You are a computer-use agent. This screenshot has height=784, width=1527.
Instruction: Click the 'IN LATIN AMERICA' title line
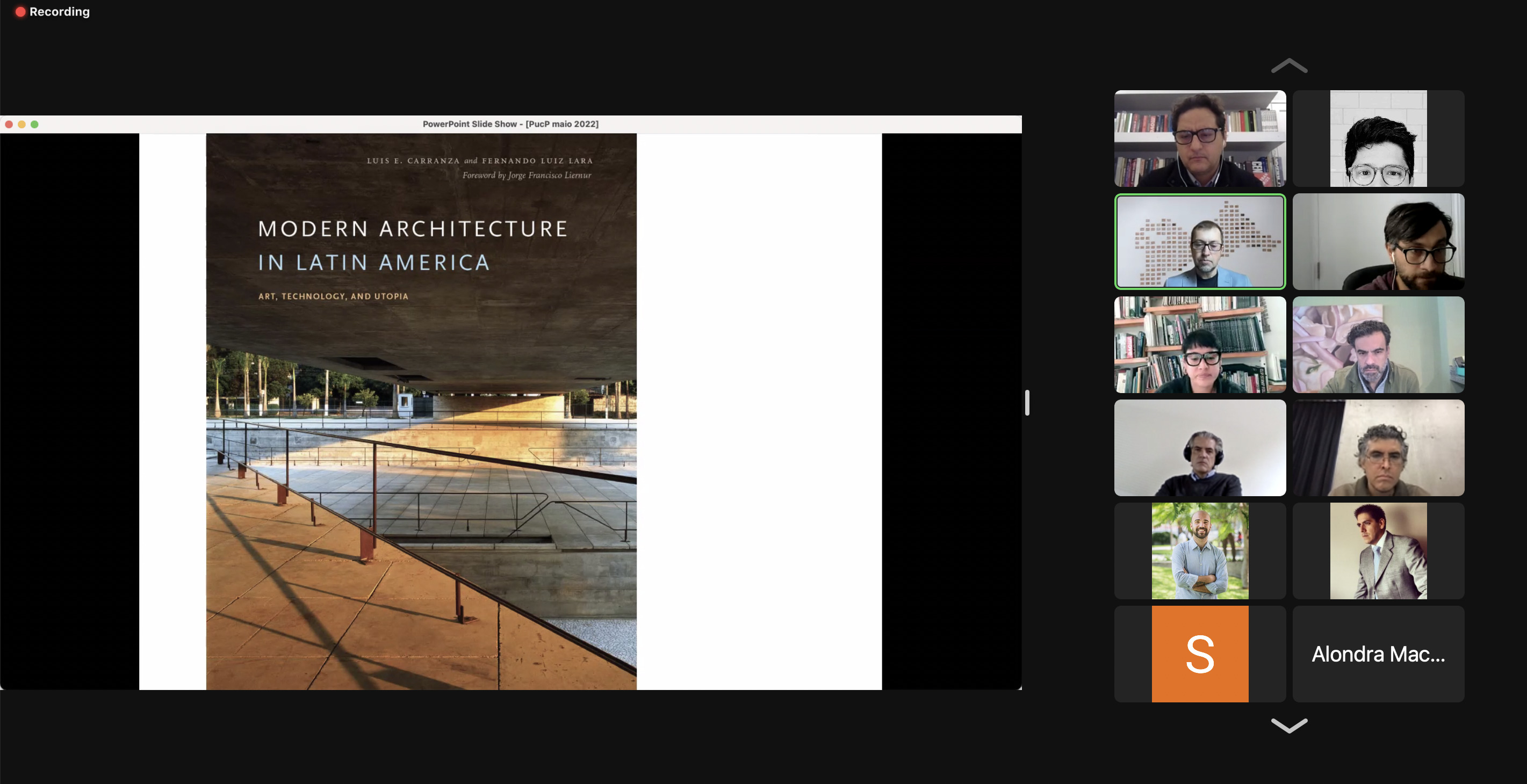(x=374, y=263)
